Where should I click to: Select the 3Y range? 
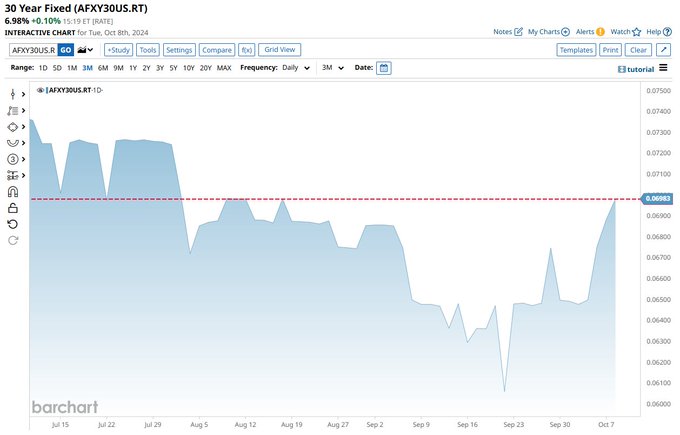click(160, 68)
